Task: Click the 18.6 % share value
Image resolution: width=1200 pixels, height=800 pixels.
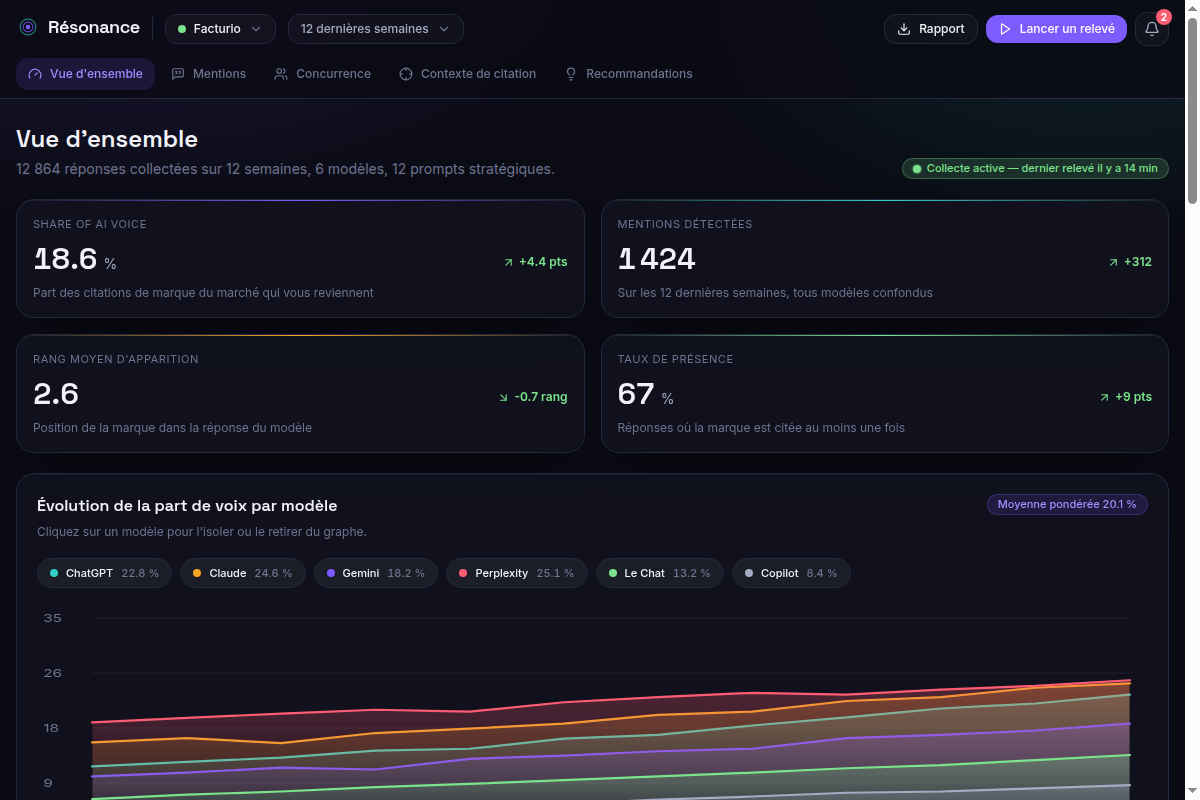Action: coord(75,260)
